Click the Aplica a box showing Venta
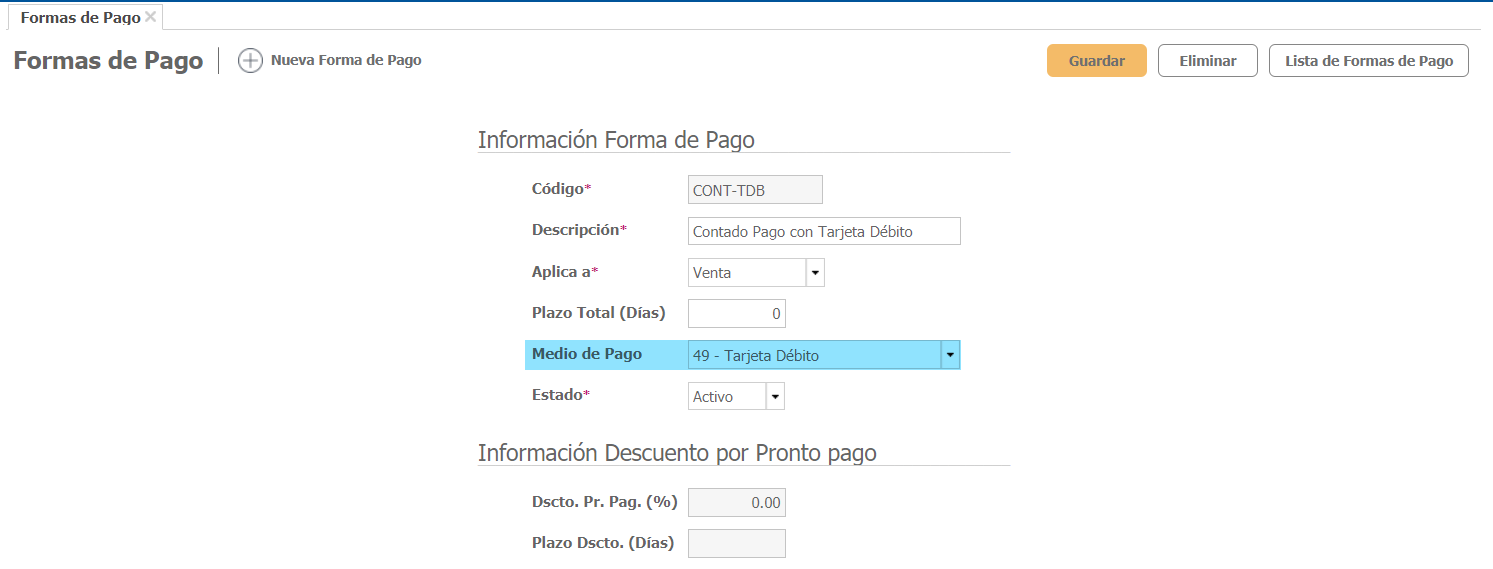The height and width of the screenshot is (569, 1493). click(x=746, y=273)
